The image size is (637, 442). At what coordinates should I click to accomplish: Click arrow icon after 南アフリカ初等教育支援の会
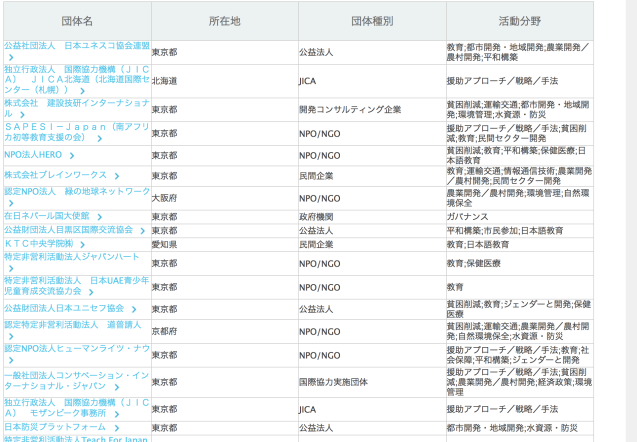100,139
